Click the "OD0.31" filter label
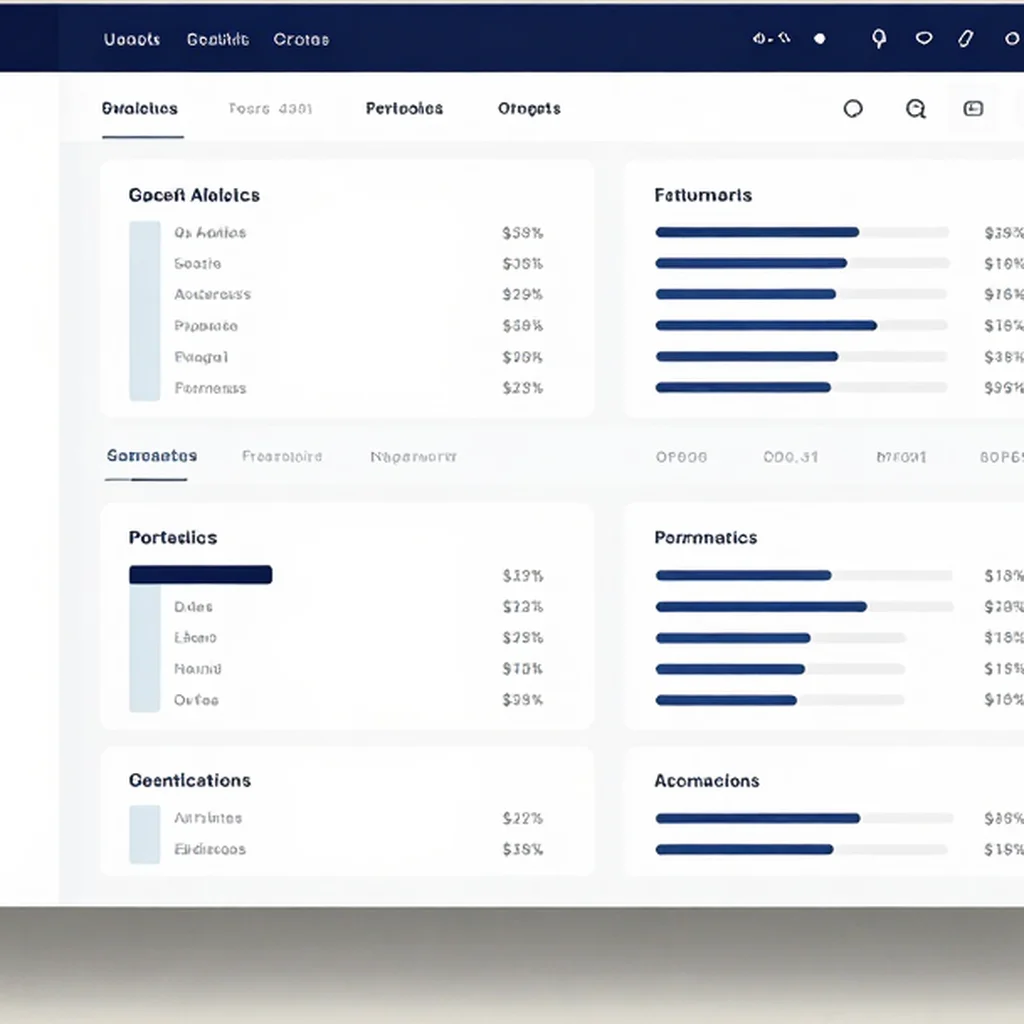The image size is (1024, 1024). click(x=790, y=457)
